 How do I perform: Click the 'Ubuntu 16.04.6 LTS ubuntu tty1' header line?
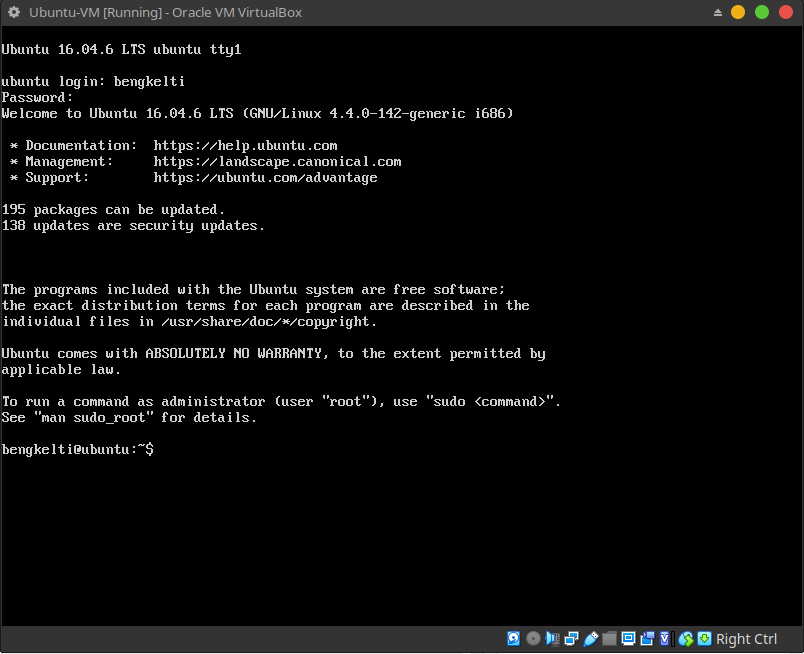click(x=122, y=50)
